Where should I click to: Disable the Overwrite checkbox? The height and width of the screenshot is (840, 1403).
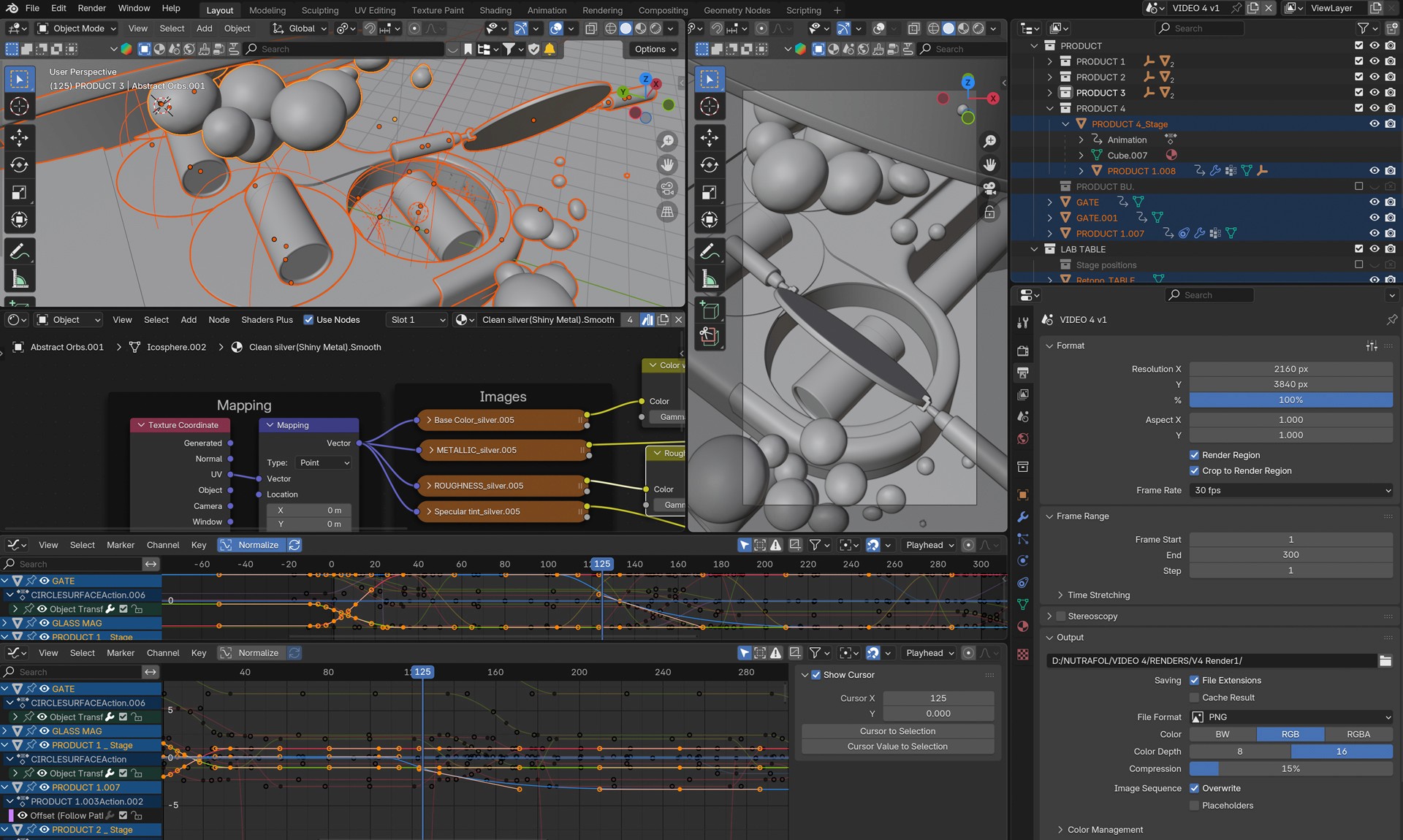[1194, 788]
